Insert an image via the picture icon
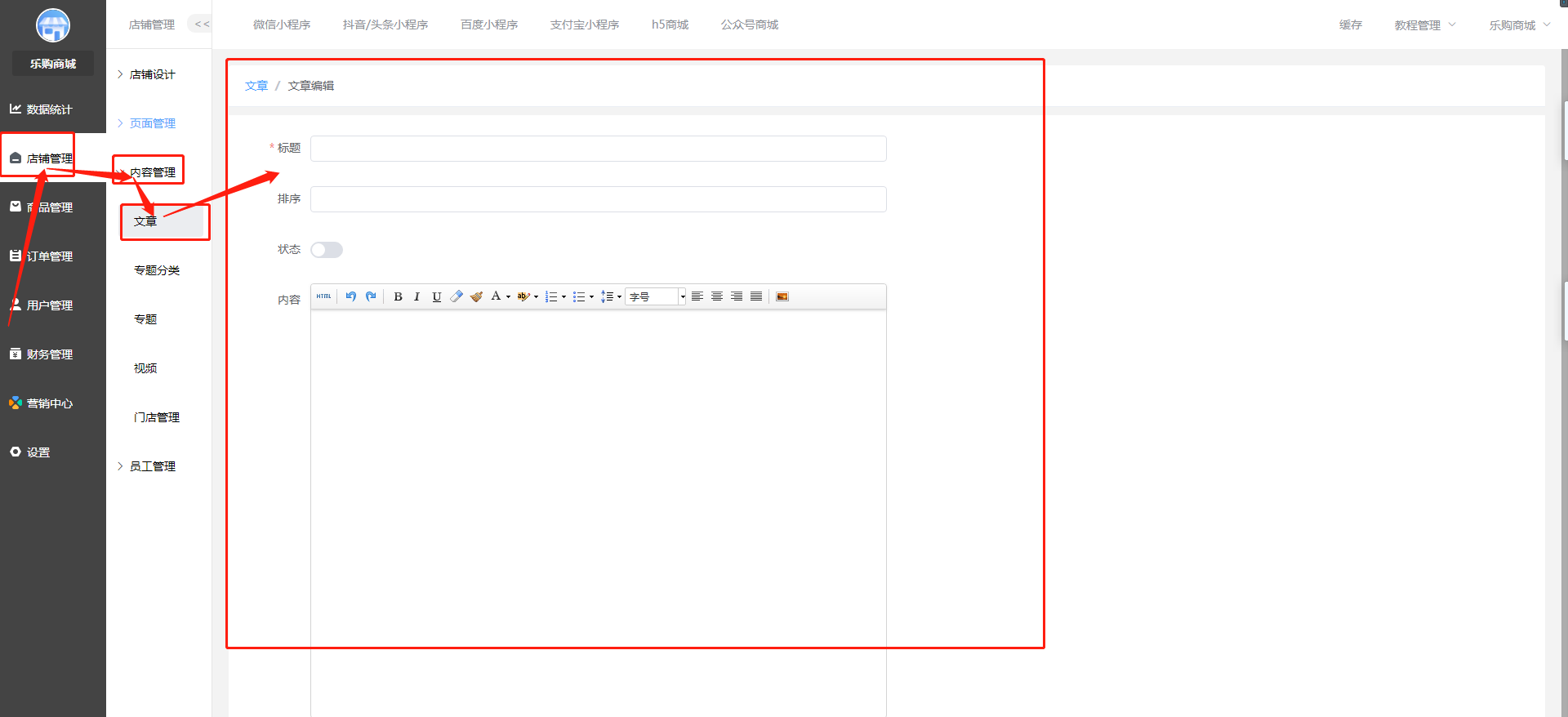This screenshot has height=717, width=1568. tap(782, 296)
